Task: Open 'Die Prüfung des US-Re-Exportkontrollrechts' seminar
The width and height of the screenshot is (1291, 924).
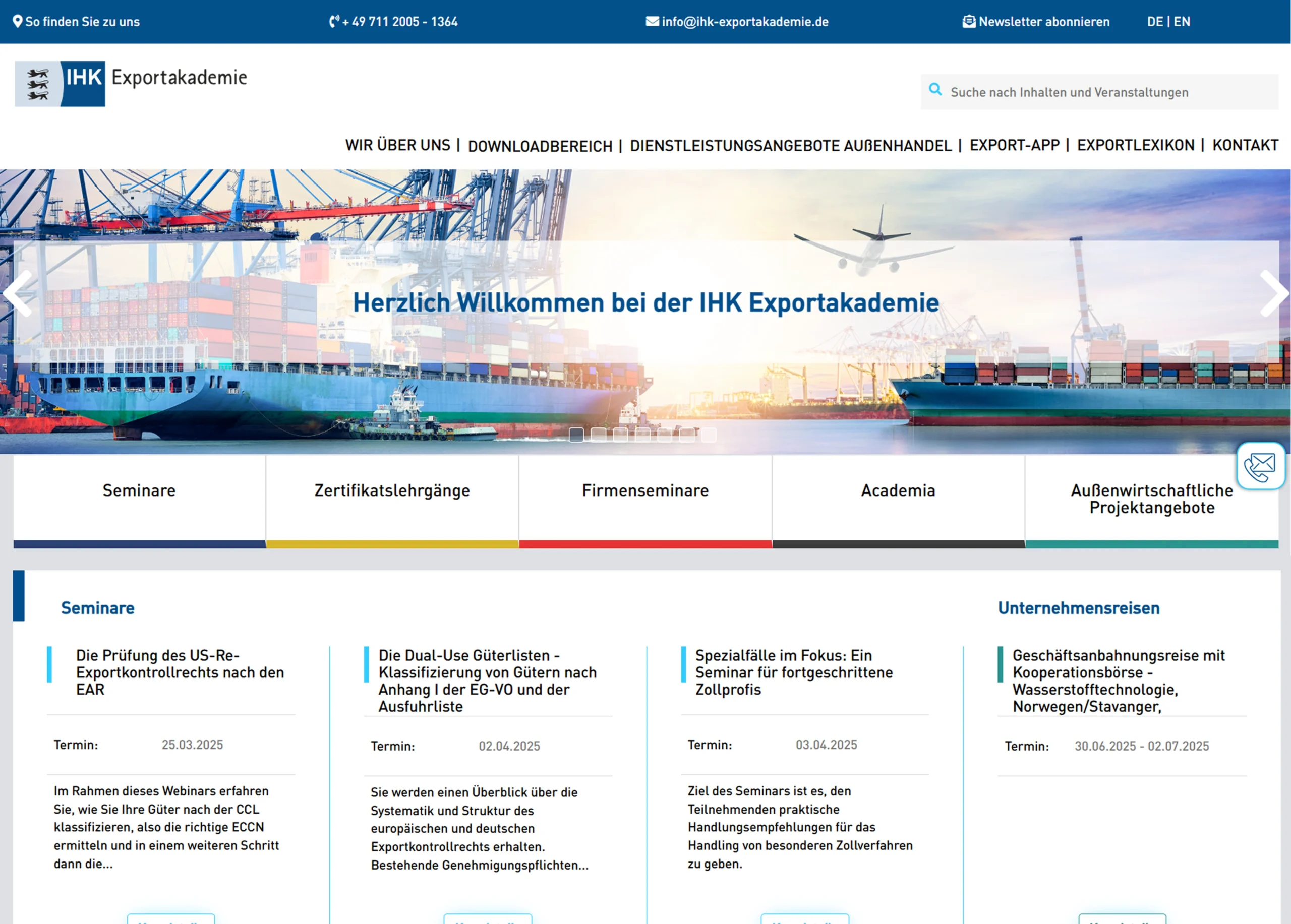Action: (x=180, y=672)
